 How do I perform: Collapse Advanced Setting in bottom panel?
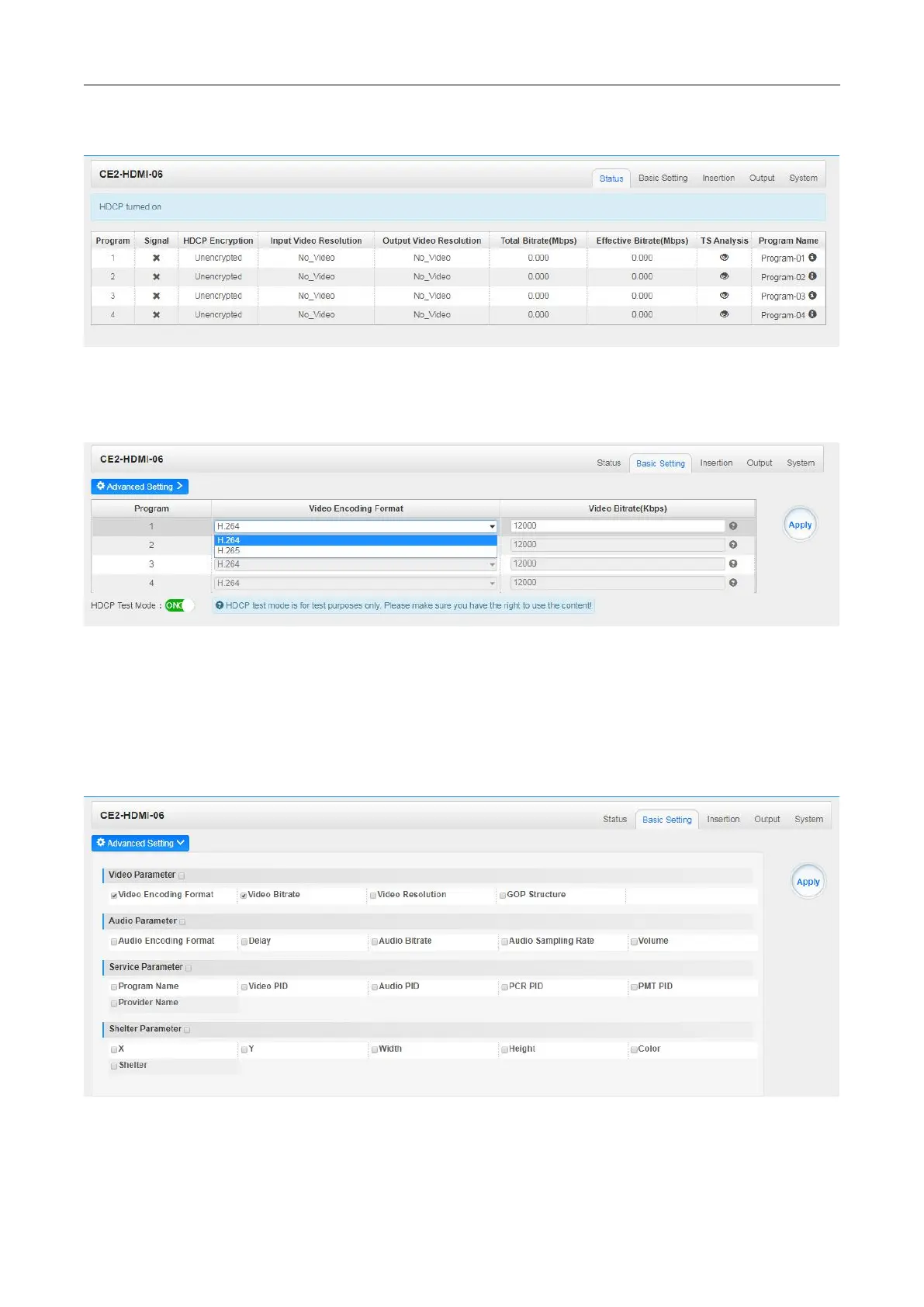(140, 843)
